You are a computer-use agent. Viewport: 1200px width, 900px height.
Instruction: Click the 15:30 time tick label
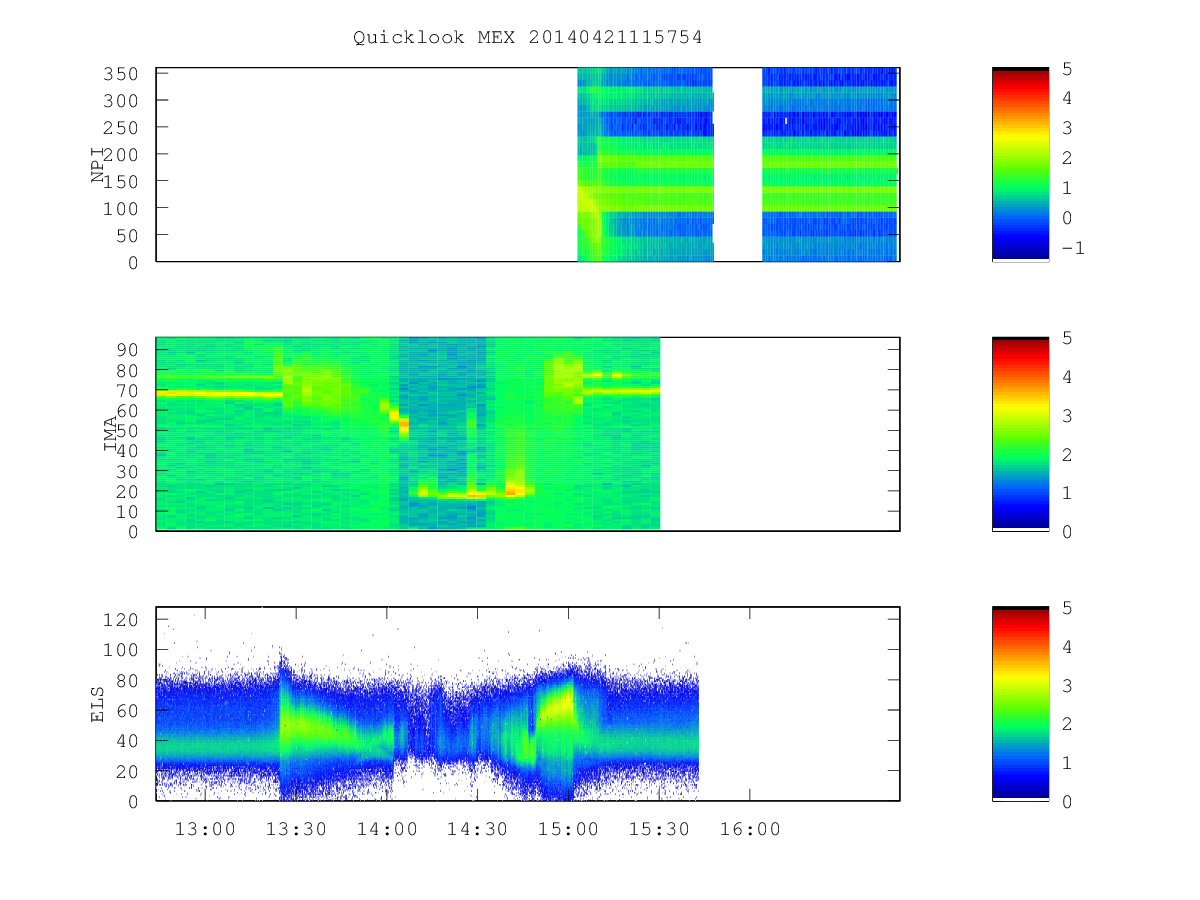[659, 829]
